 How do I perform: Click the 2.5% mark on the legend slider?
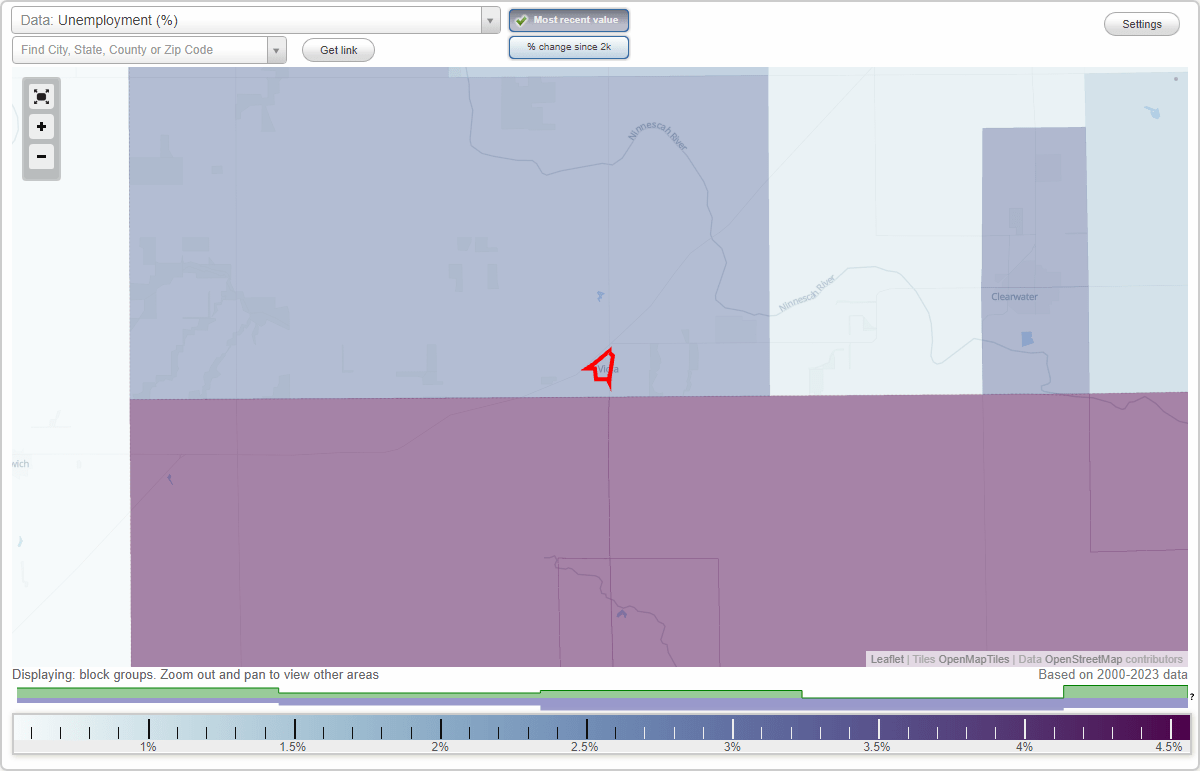[585, 731]
